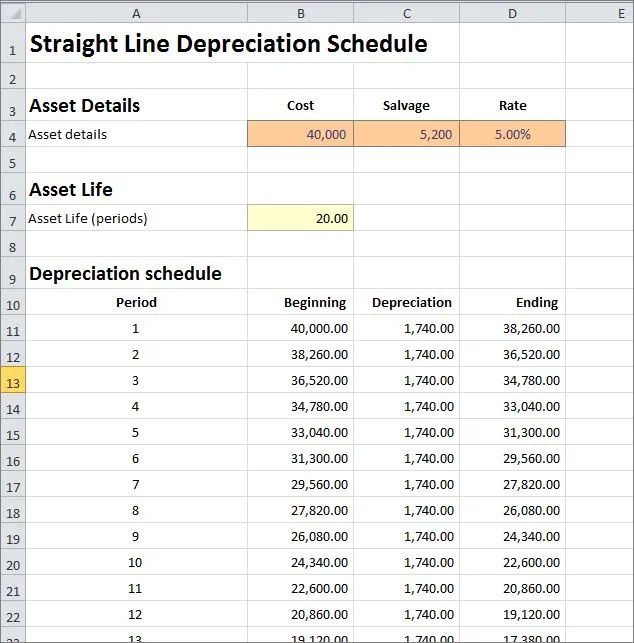Screen dimensions: 634x643
Task: Select row 4 header
Action: (13, 134)
